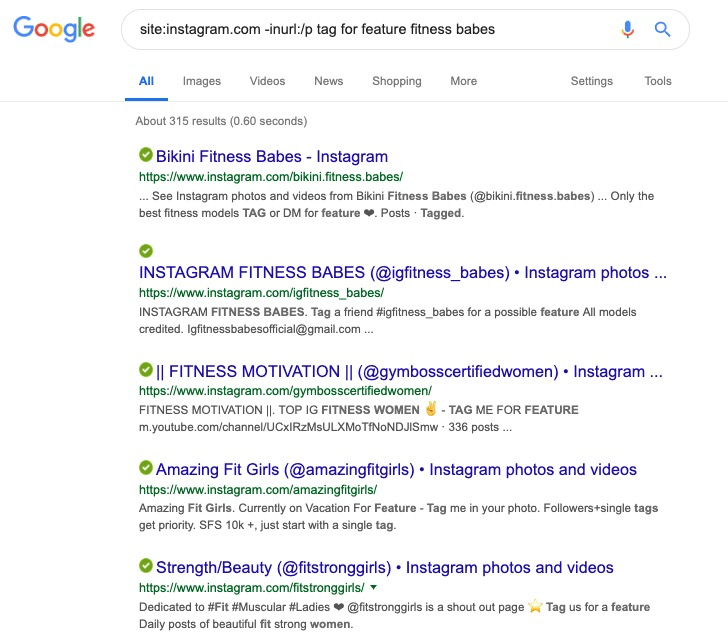Open the gymbosscertifiedwomen FITNESS MOTIVATION result
Image resolution: width=728 pixels, height=642 pixels.
click(x=409, y=371)
